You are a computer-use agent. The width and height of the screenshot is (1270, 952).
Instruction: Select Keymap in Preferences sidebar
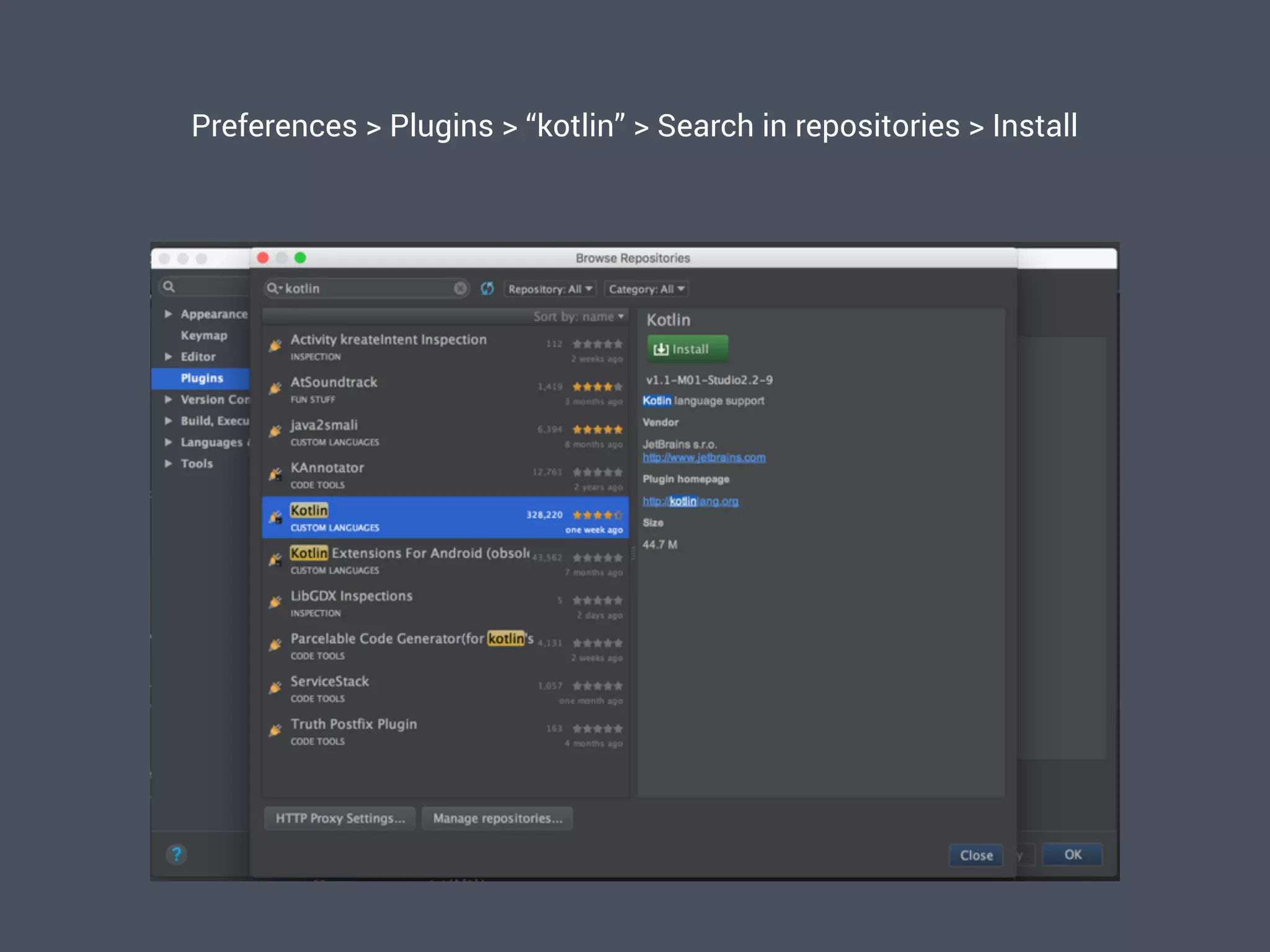point(204,336)
